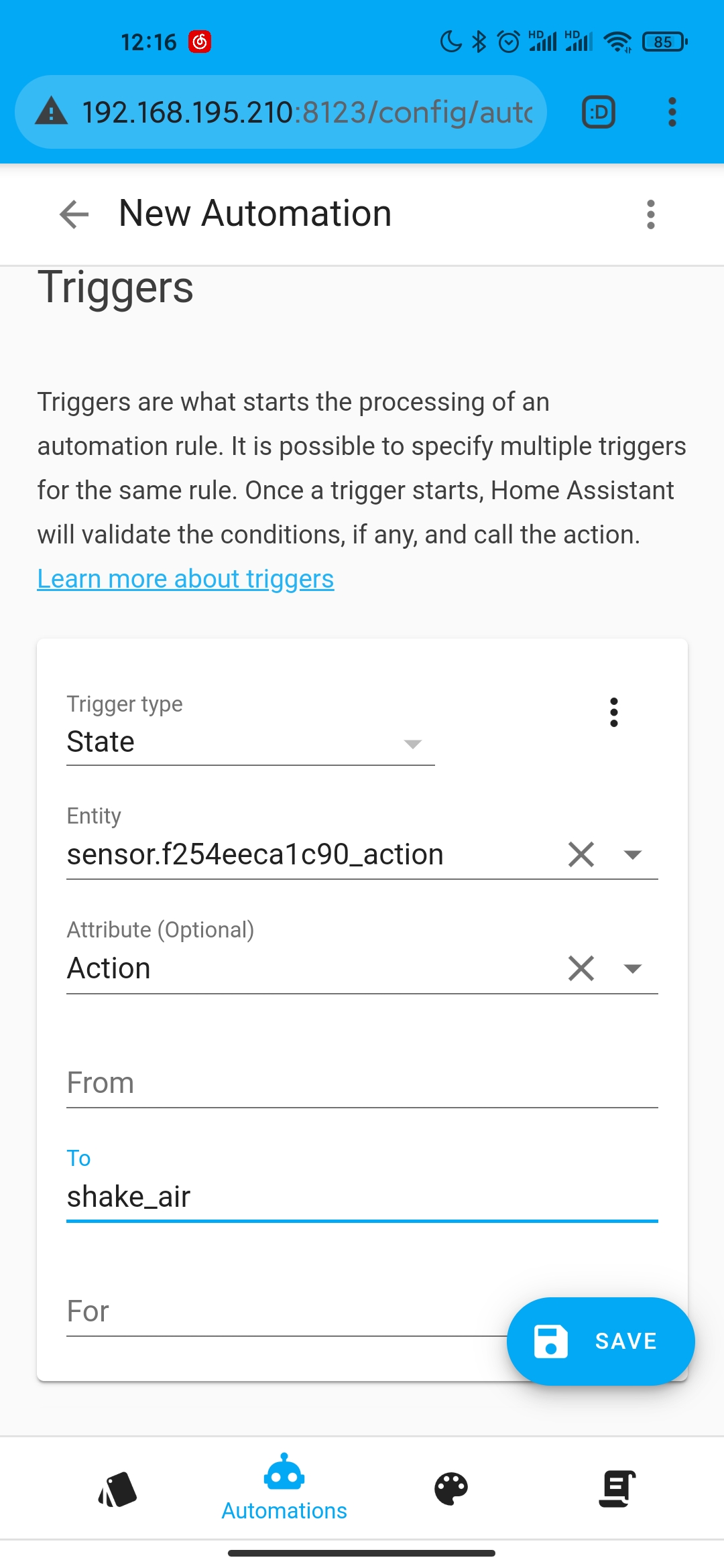This screenshot has height=1568, width=724.
Task: Tap the site security warning icon
Action: pyautogui.click(x=54, y=112)
